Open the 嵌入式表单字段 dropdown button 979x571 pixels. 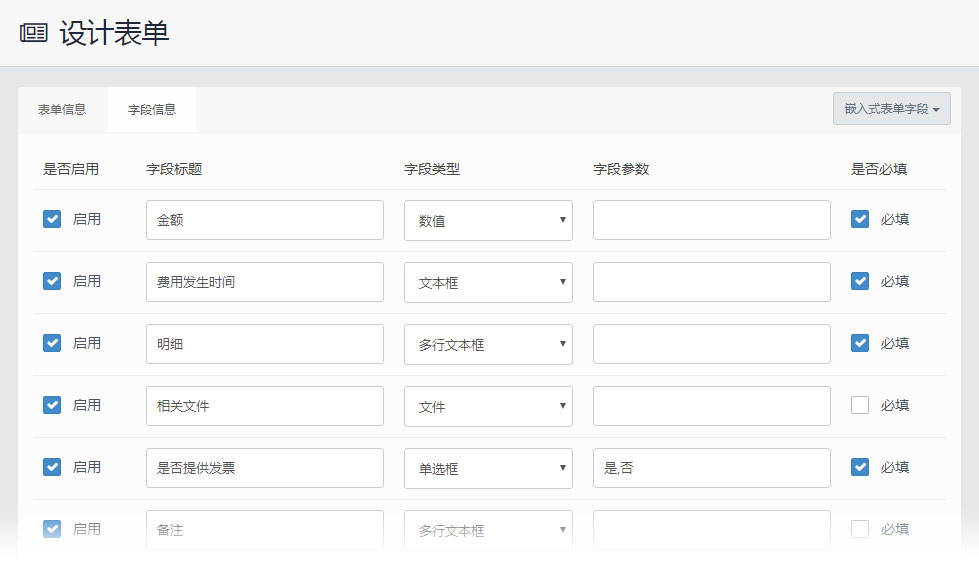click(892, 109)
